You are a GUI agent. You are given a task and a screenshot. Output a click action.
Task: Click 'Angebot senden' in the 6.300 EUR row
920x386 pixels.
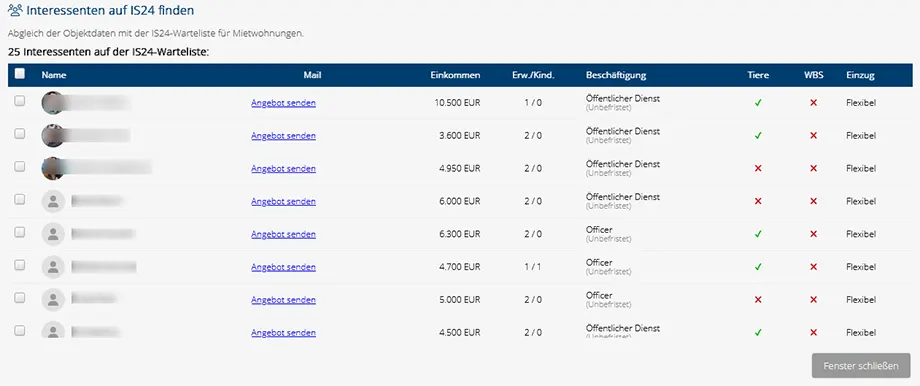pyautogui.click(x=283, y=234)
